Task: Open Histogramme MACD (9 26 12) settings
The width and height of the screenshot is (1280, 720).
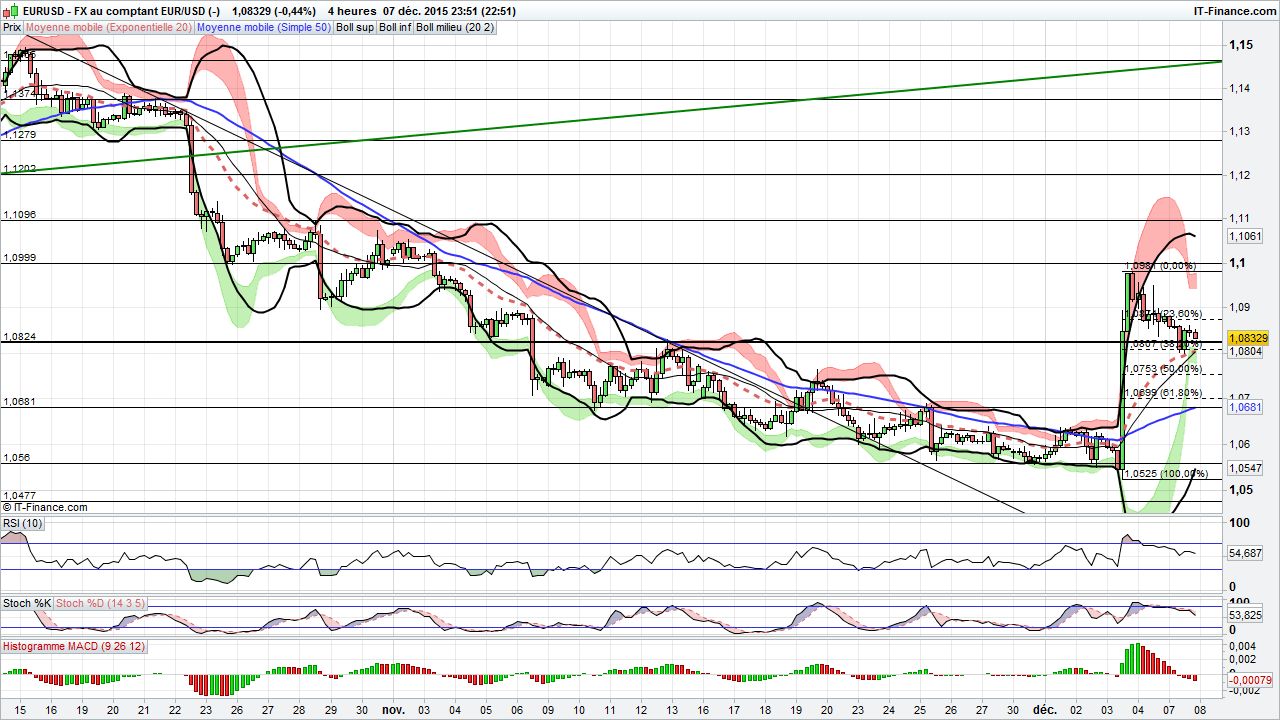Action: [x=73, y=645]
